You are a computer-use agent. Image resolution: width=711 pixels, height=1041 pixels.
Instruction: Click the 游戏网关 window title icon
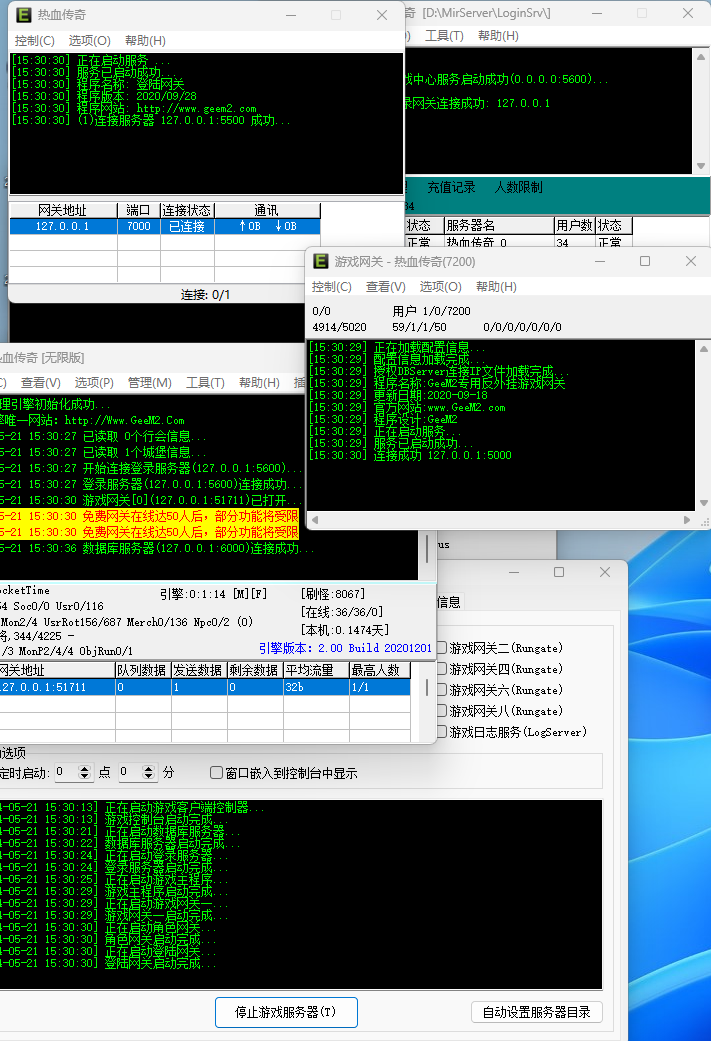[321, 261]
